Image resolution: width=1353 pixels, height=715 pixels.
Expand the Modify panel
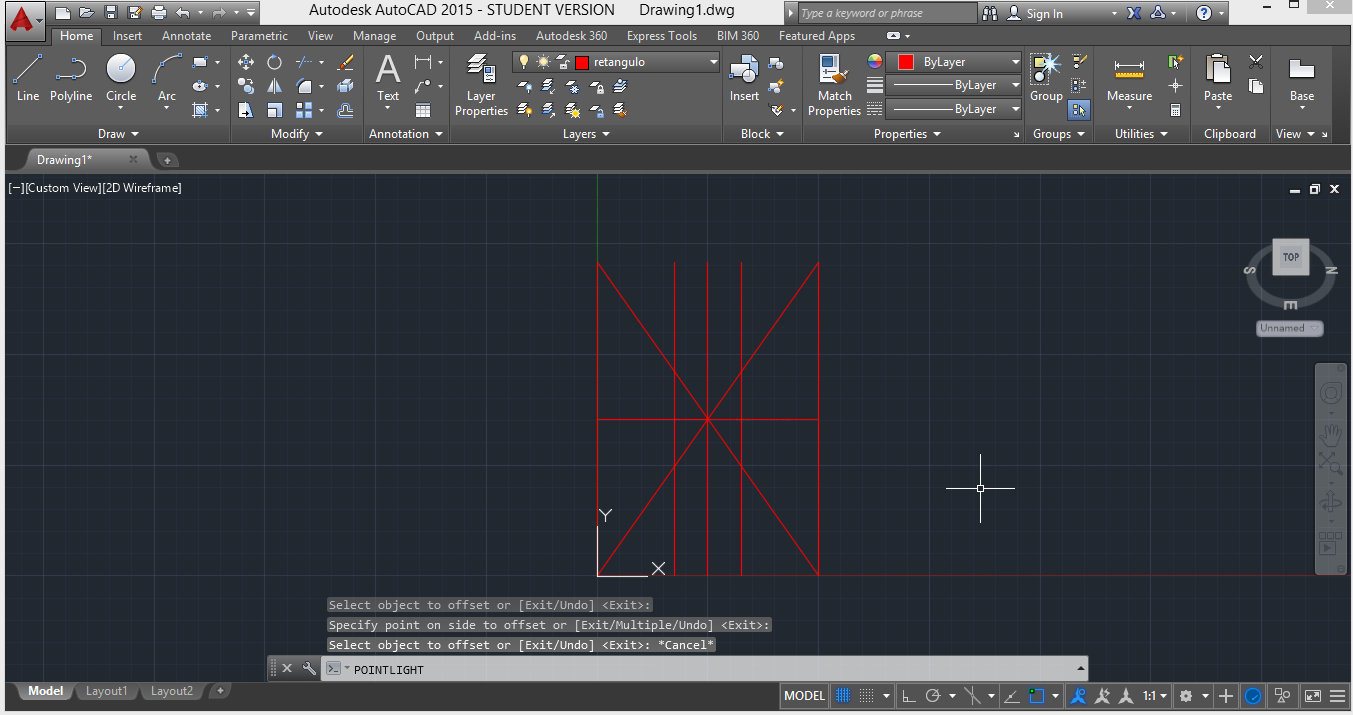[x=297, y=134]
